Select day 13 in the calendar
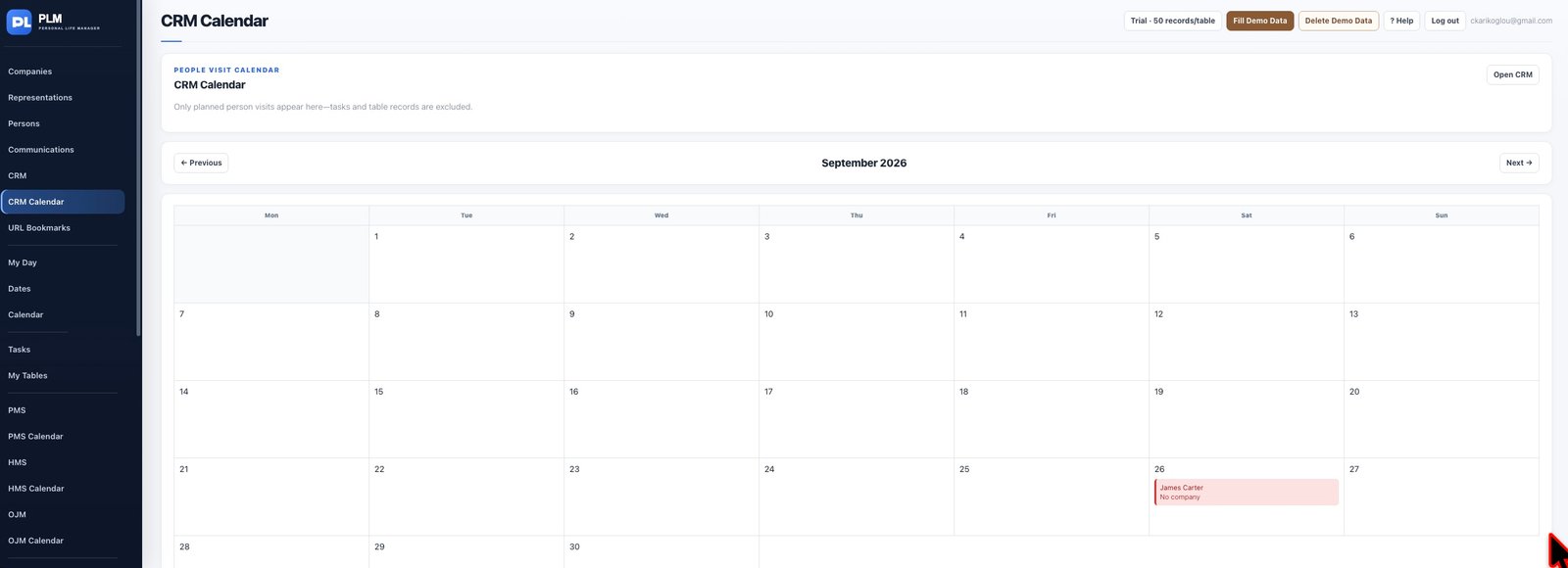 pyautogui.click(x=1442, y=342)
